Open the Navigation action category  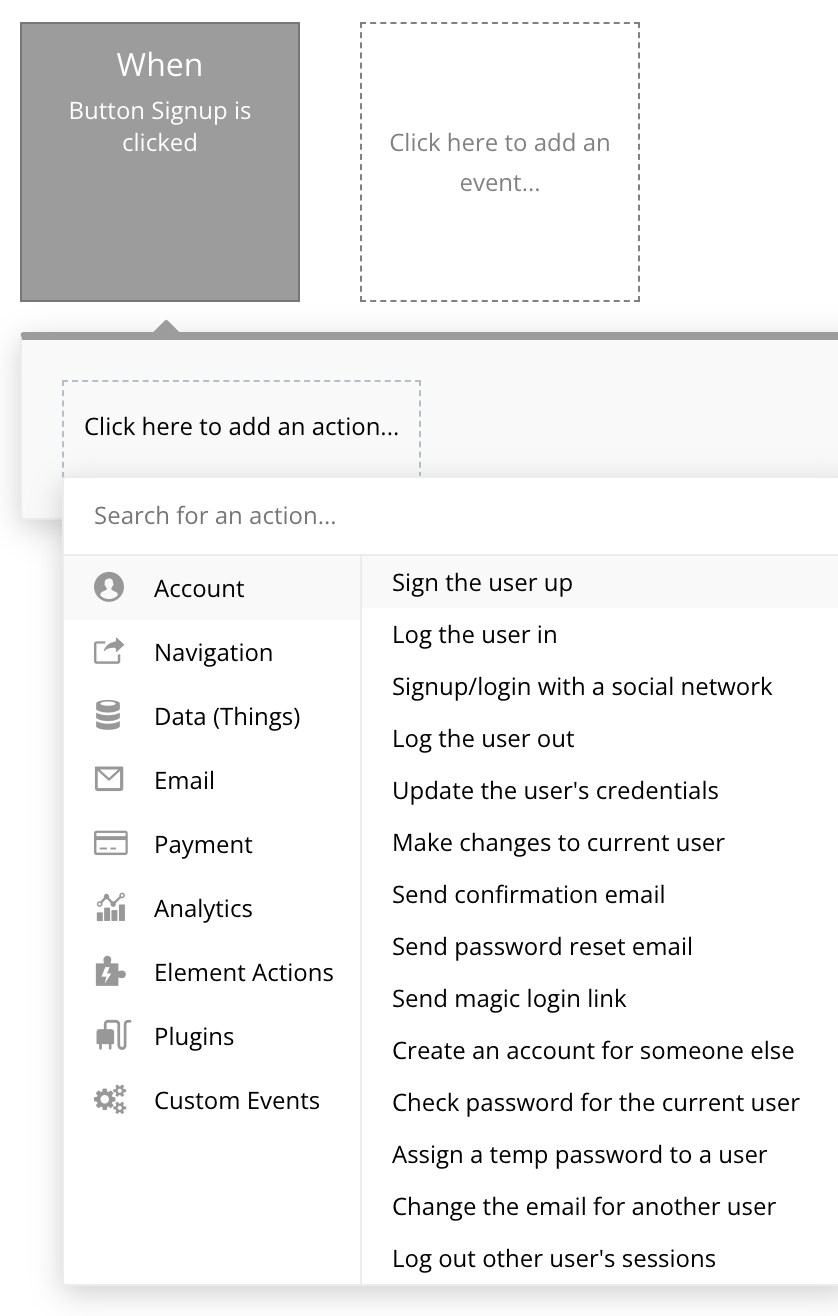click(212, 652)
